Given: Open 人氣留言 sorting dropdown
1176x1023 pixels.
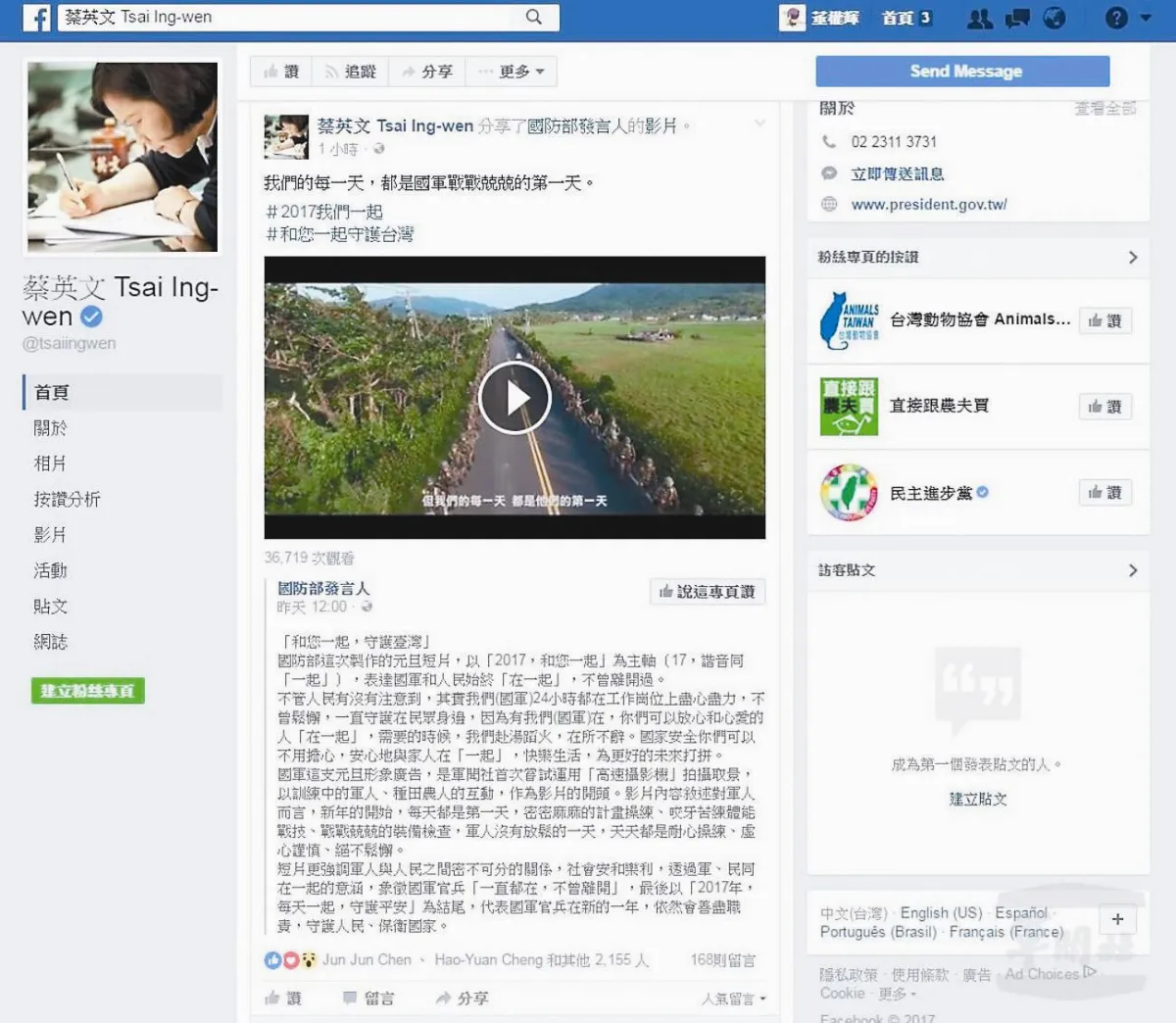Looking at the screenshot, I should 733,999.
